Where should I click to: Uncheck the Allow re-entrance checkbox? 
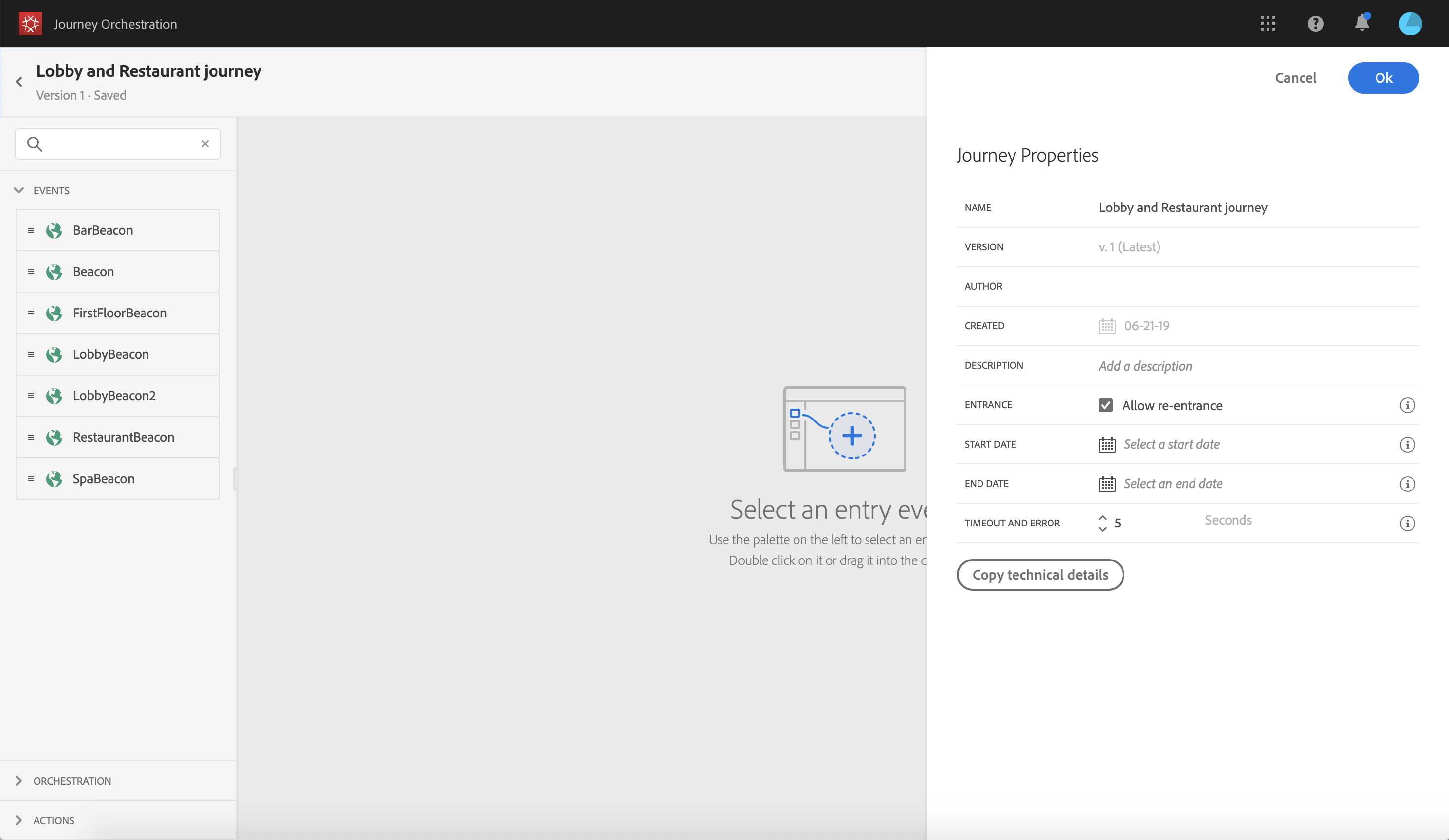pos(1105,405)
